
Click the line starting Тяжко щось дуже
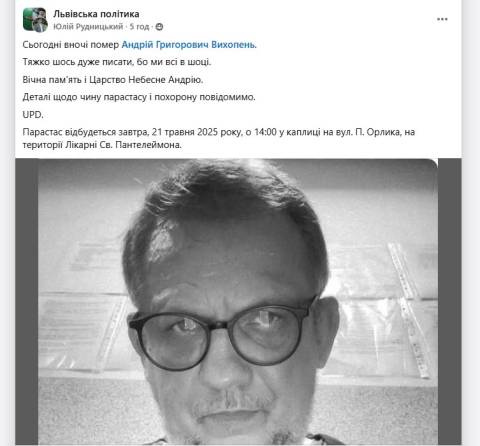point(117,62)
